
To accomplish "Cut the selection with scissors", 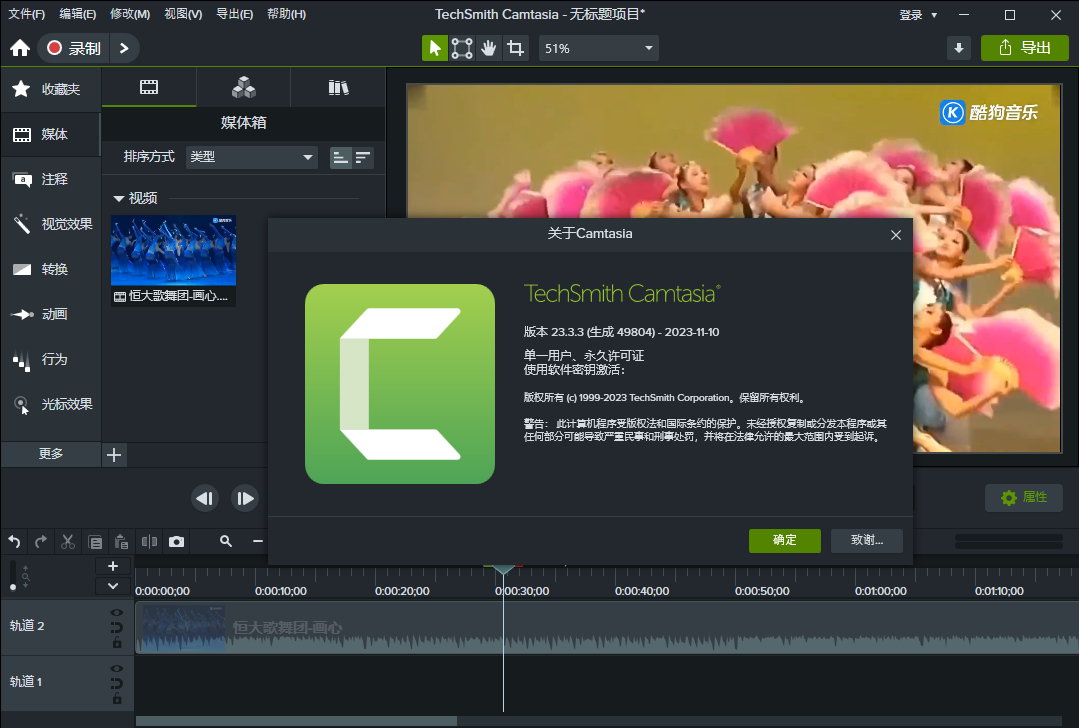I will [67, 542].
